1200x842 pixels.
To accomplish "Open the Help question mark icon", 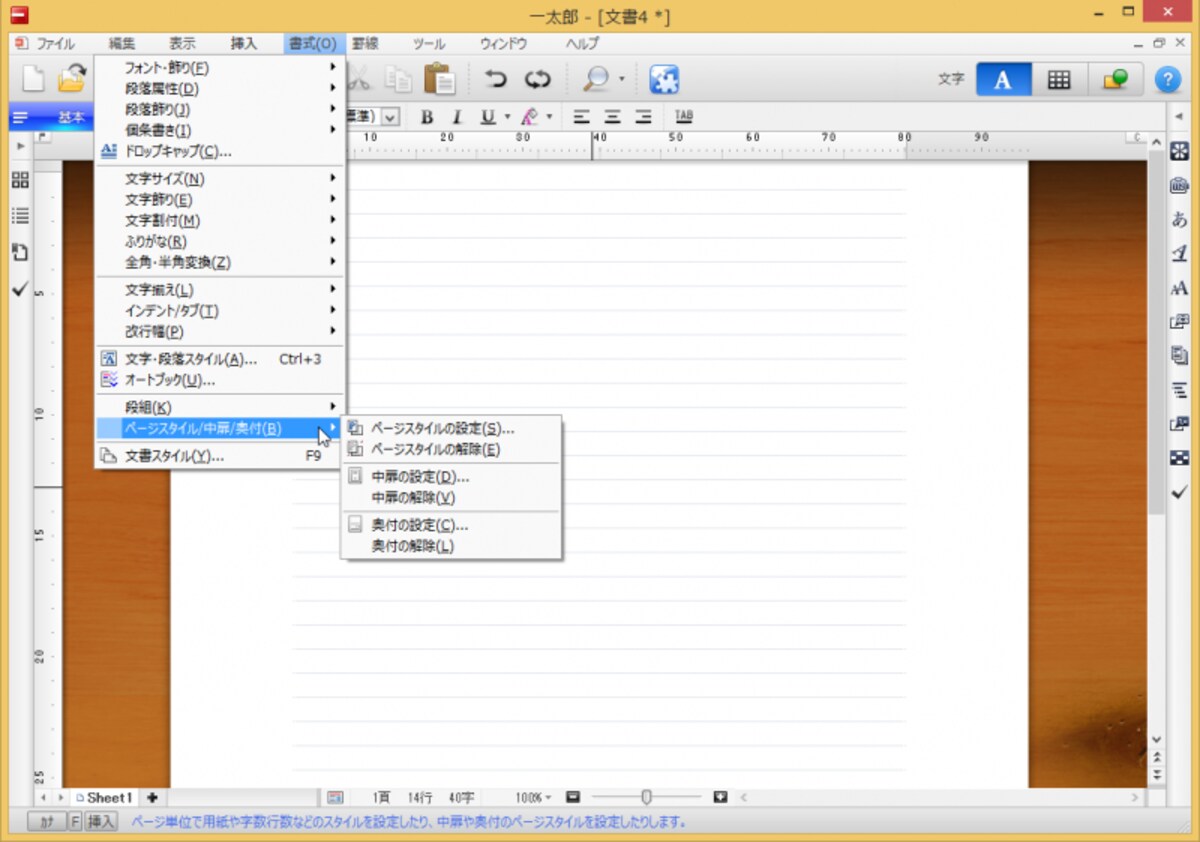I will pos(1168,80).
